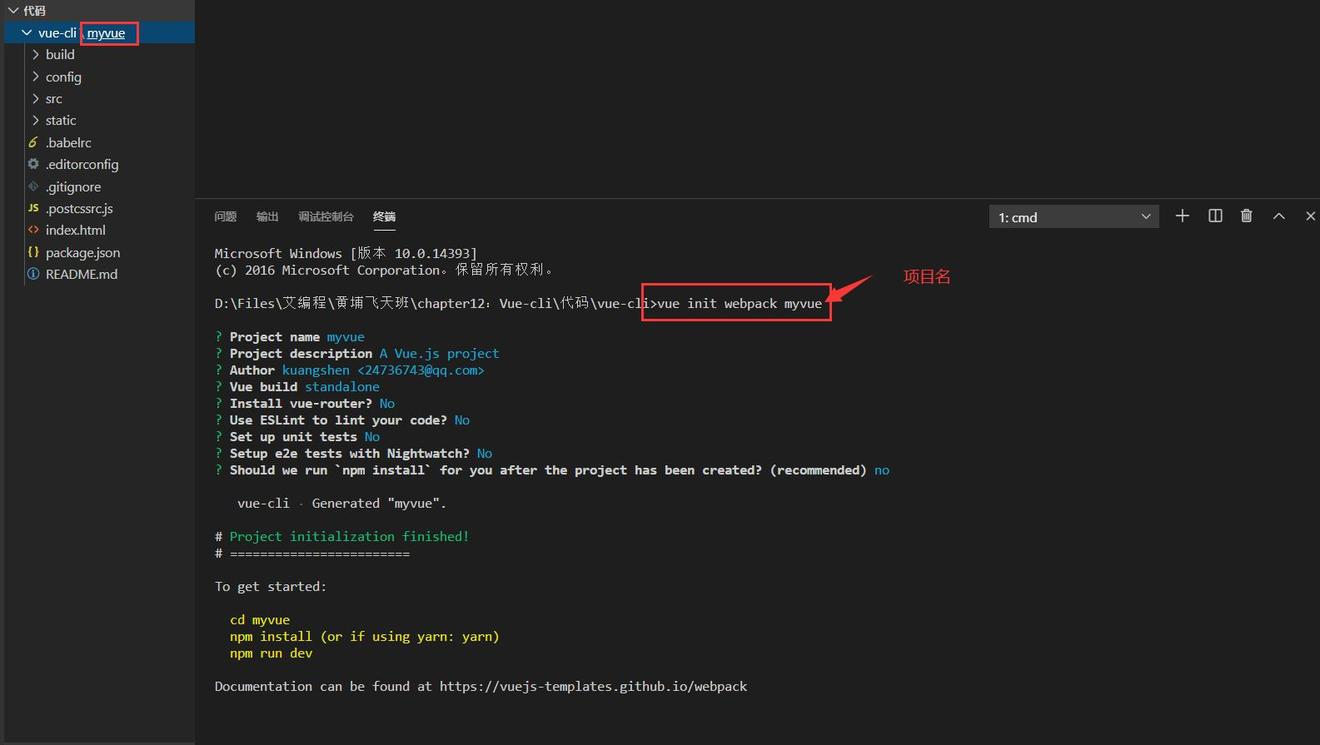Click the info icon beside README.md
This screenshot has height=745, width=1320.
tap(32, 274)
